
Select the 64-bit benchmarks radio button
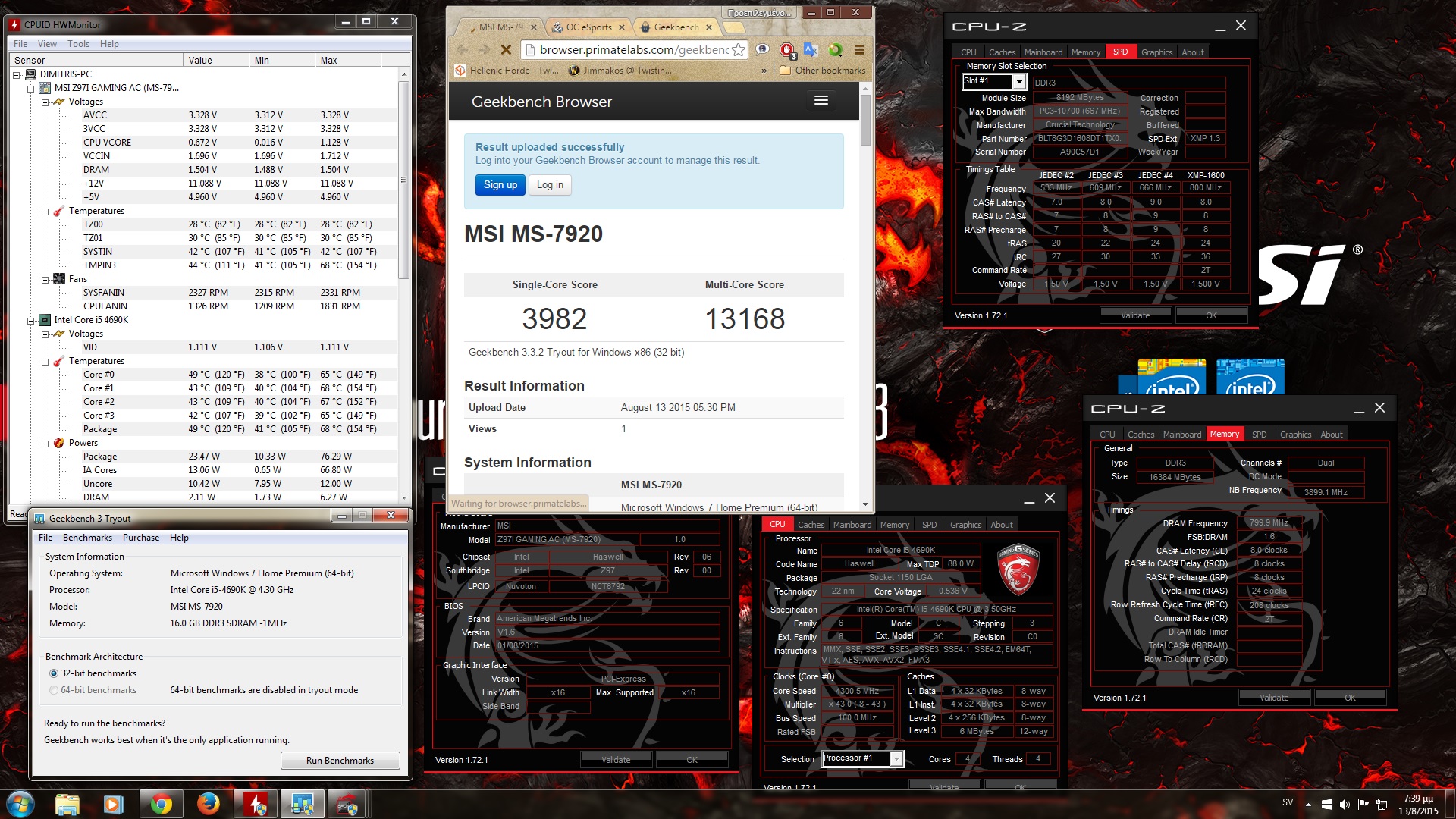pos(53,690)
